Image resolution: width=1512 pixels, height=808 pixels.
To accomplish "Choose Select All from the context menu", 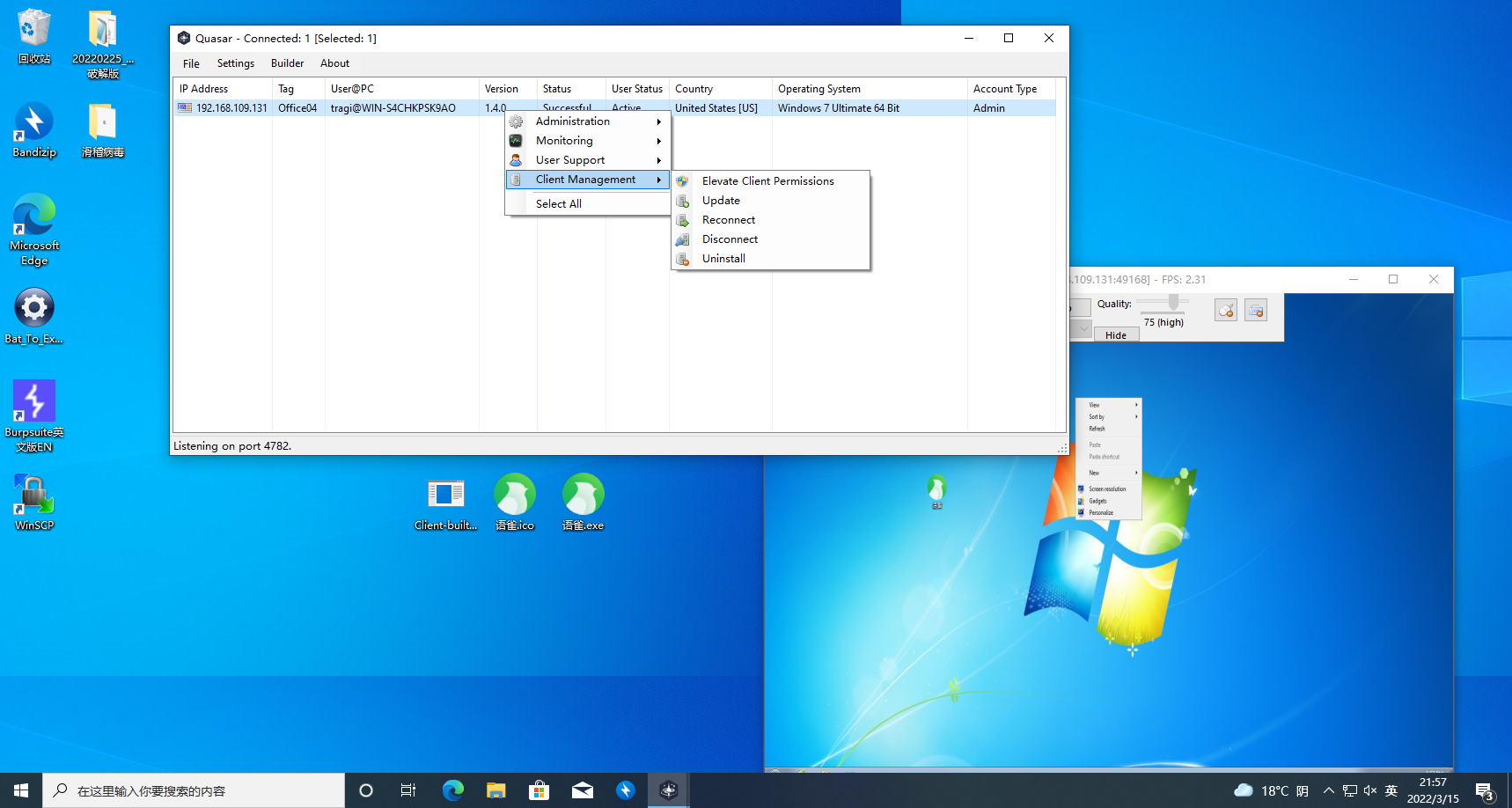I will coord(559,204).
